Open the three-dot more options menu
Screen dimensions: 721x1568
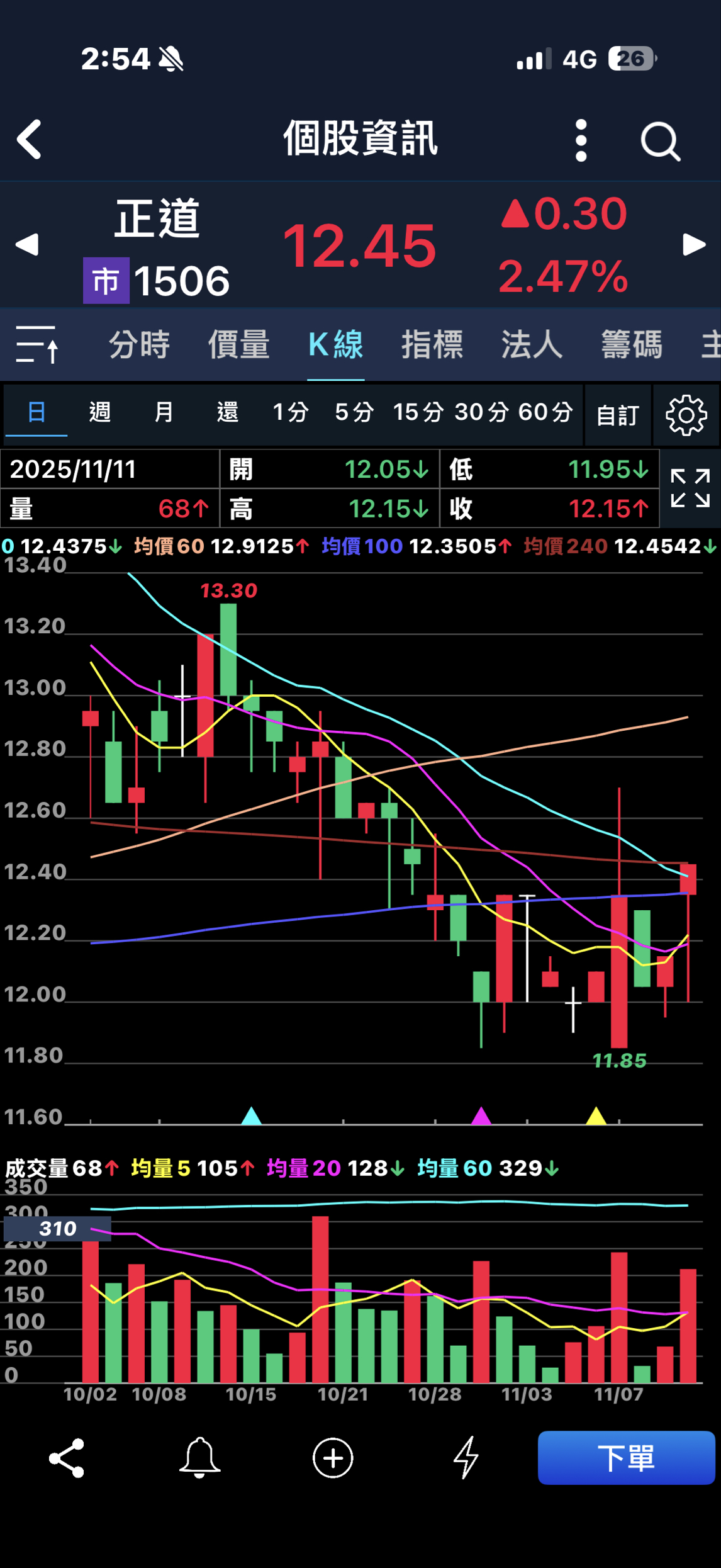tap(581, 140)
